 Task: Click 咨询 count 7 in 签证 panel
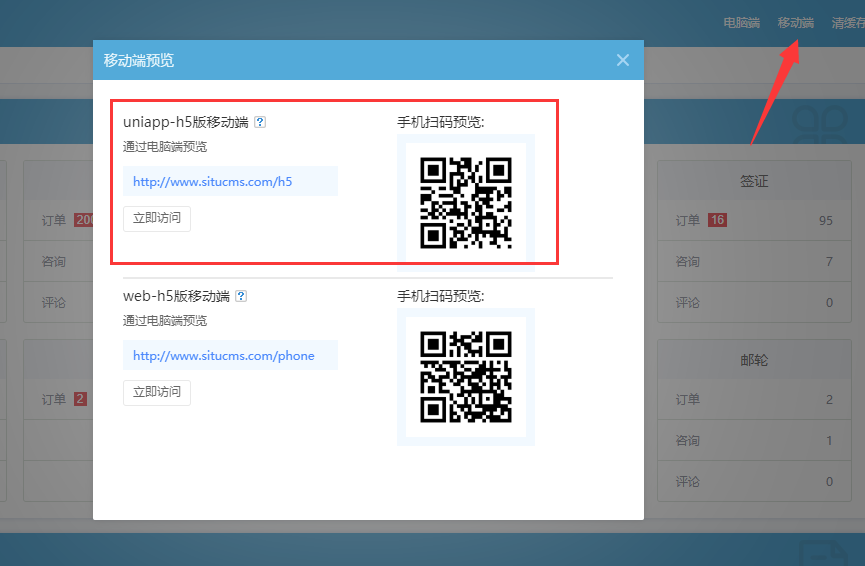(829, 262)
